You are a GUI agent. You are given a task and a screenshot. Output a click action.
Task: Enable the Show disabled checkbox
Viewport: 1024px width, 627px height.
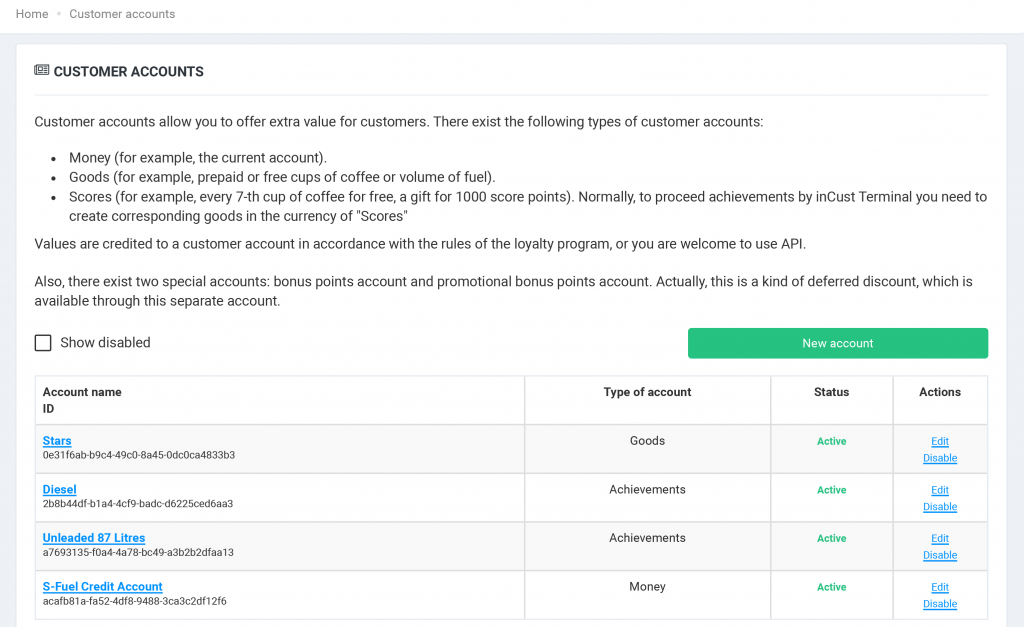point(43,342)
